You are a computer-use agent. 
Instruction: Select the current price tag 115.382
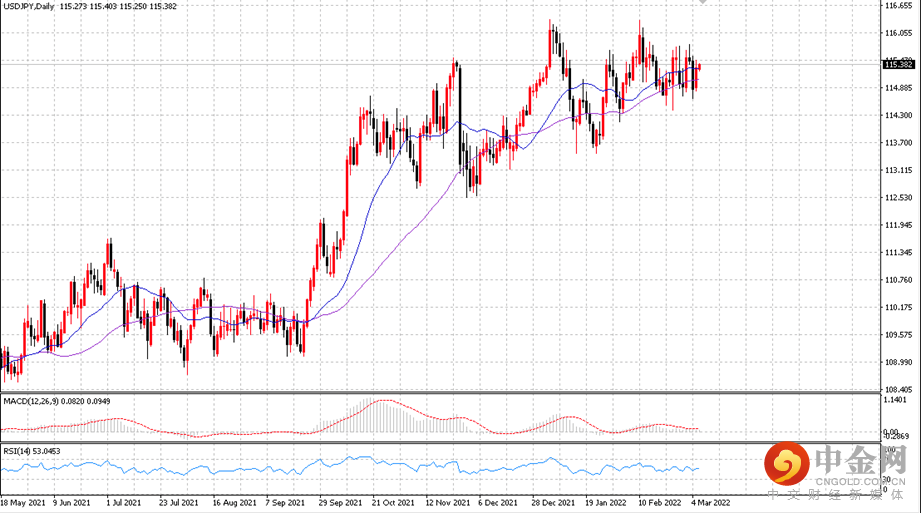click(x=899, y=65)
